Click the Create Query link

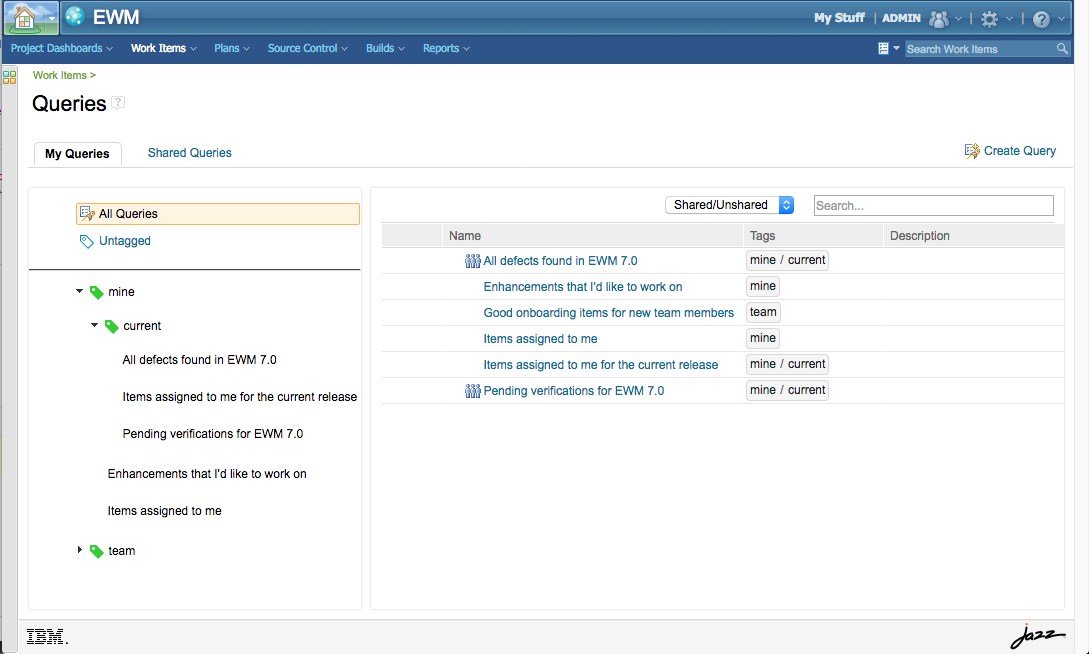[1018, 150]
